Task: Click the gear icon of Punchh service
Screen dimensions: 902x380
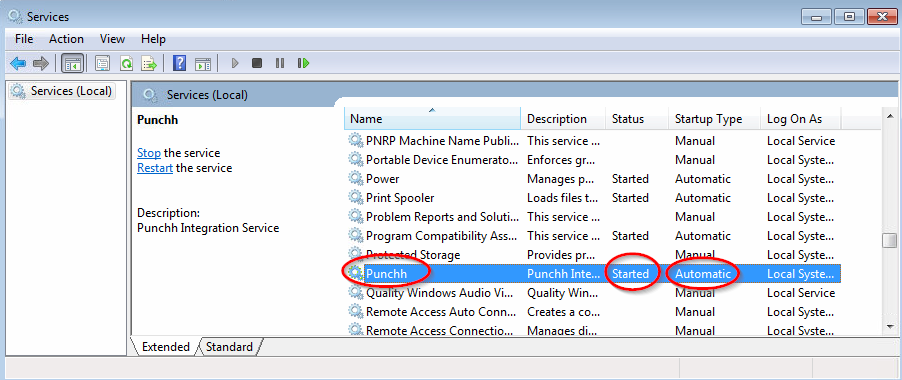Action: [x=357, y=274]
